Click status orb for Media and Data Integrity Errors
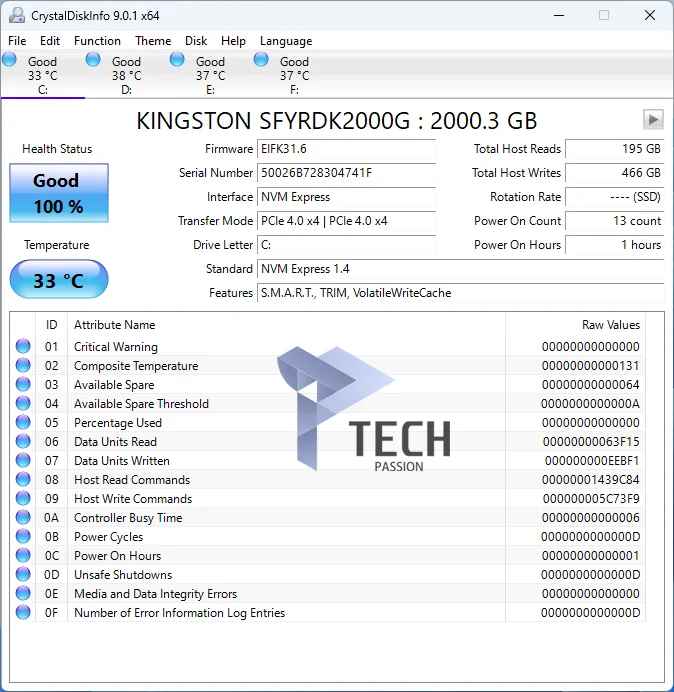This screenshot has width=674, height=692. click(x=23, y=593)
